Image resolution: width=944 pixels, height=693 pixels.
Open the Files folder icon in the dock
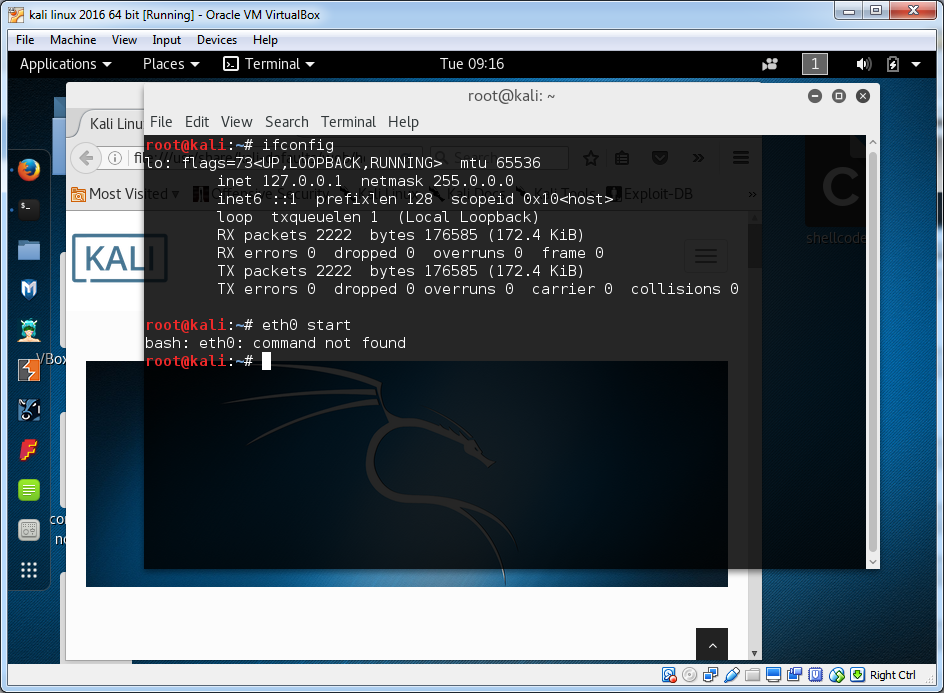pyautogui.click(x=28, y=249)
